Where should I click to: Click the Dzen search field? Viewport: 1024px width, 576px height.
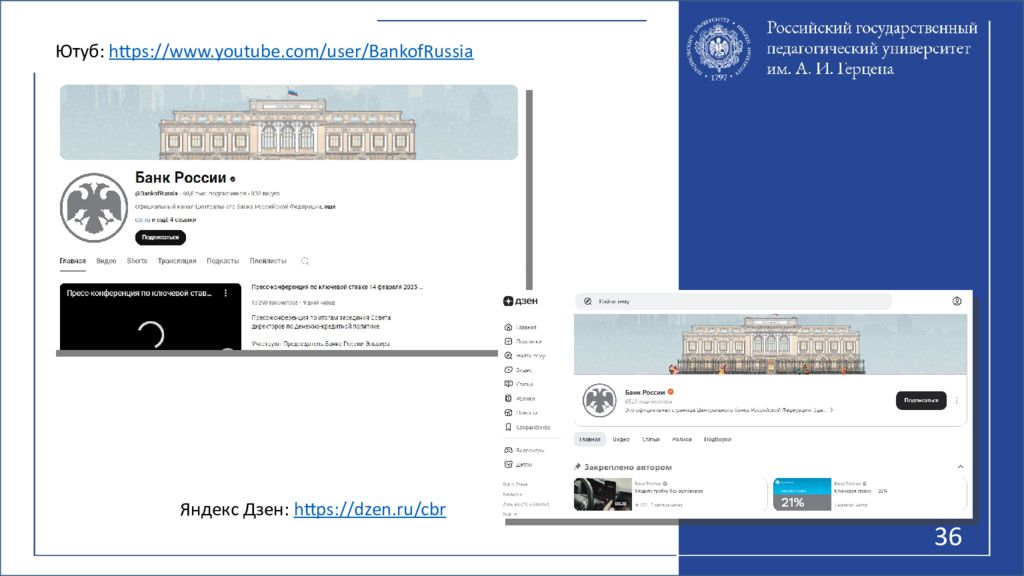pos(733,301)
